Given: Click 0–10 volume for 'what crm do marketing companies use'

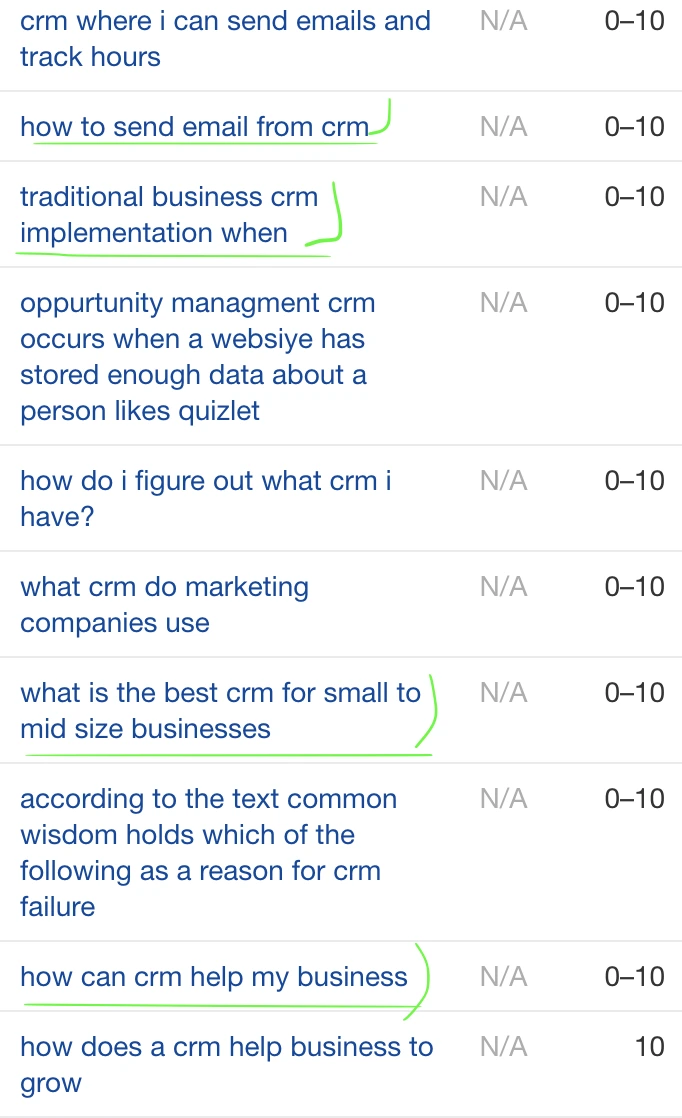Looking at the screenshot, I should tap(634, 586).
